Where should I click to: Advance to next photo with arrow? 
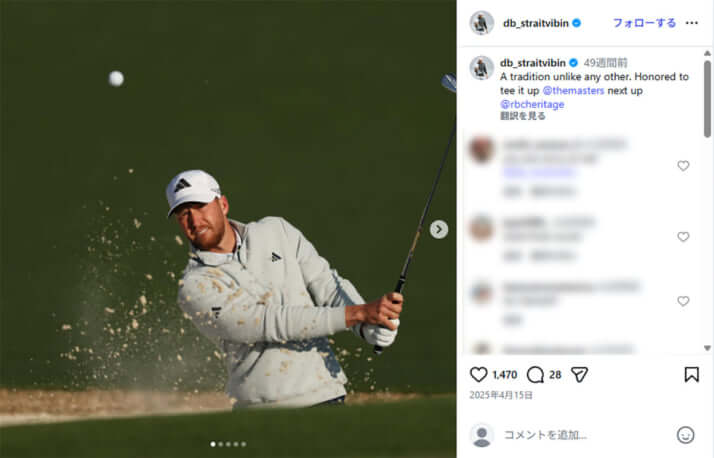click(x=439, y=229)
